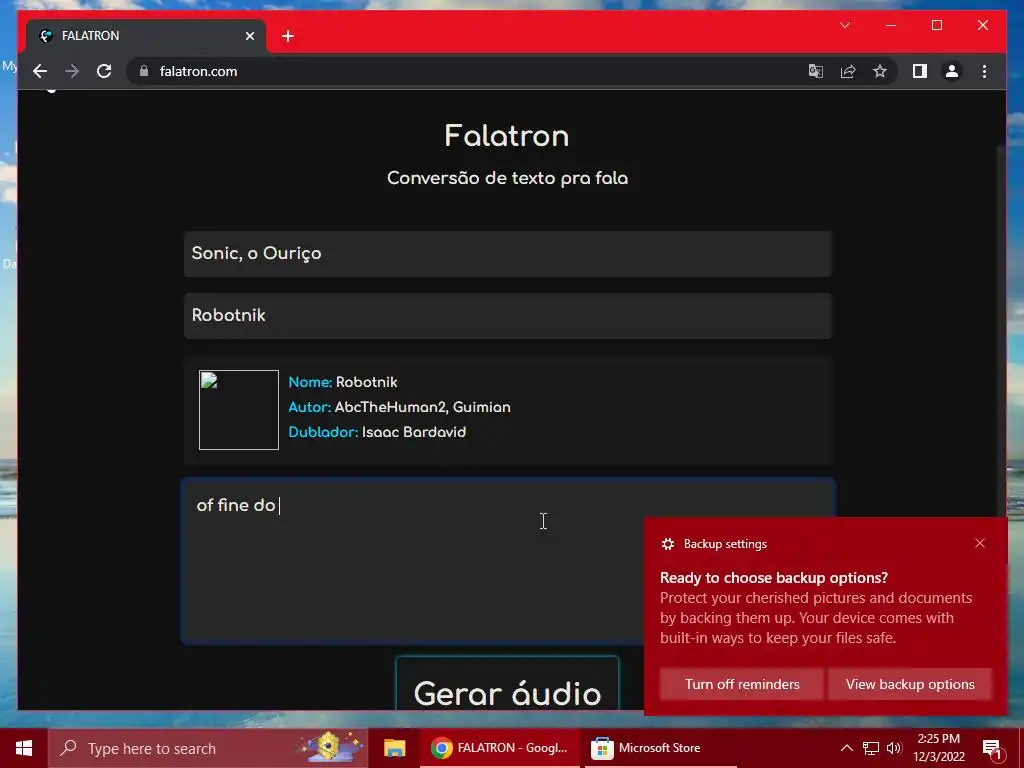Open the tab search chevron
Screen dimensions: 1024x768
[844, 25]
